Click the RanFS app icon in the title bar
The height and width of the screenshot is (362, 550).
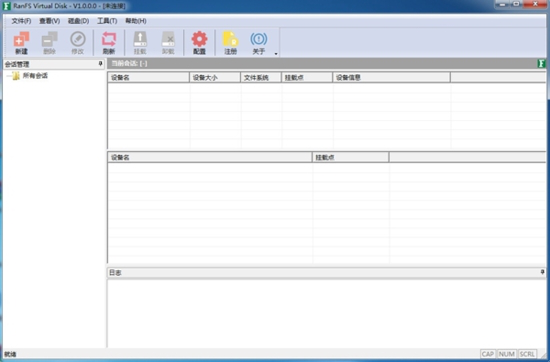(x=6, y=6)
